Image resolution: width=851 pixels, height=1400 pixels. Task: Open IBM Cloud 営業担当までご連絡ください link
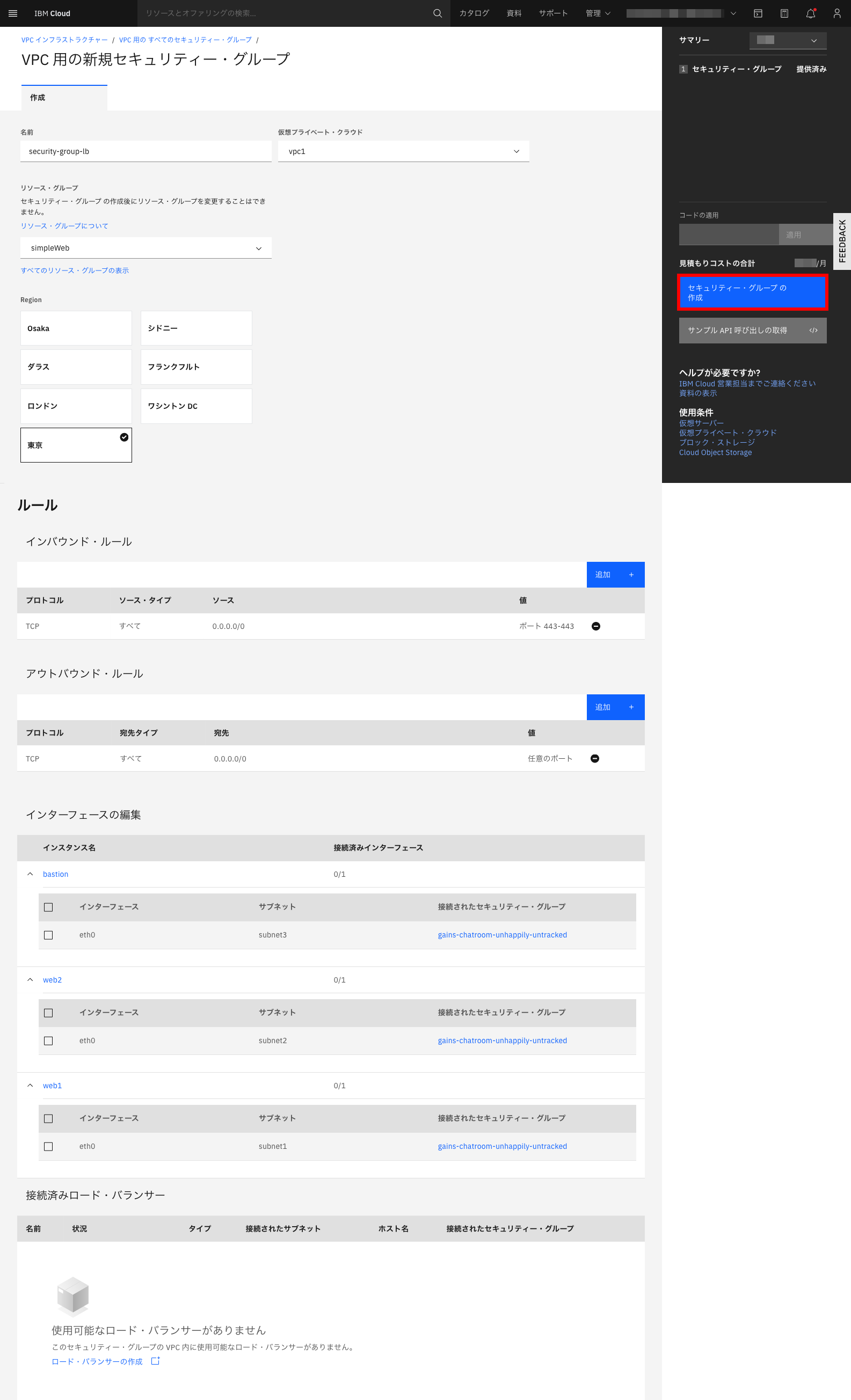(x=747, y=384)
